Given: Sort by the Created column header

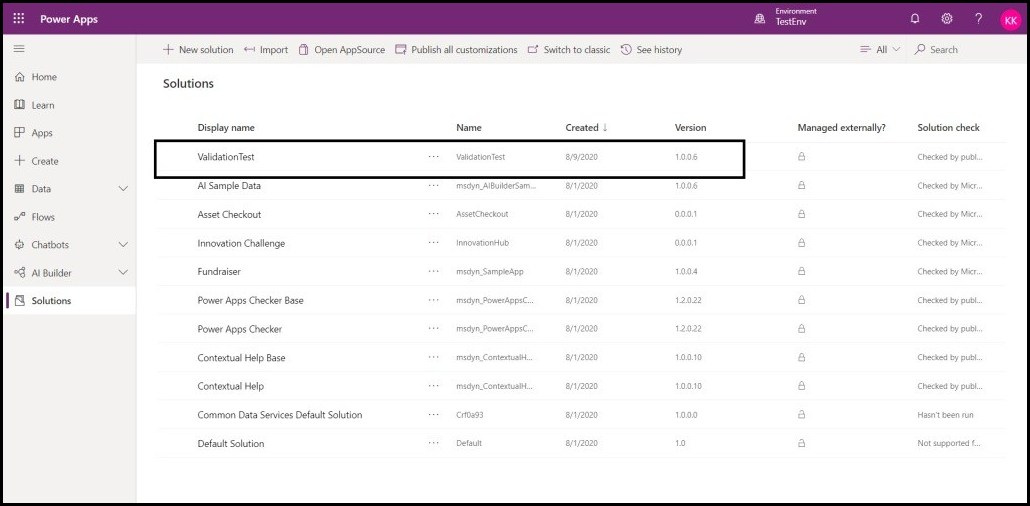Looking at the screenshot, I should 585,128.
